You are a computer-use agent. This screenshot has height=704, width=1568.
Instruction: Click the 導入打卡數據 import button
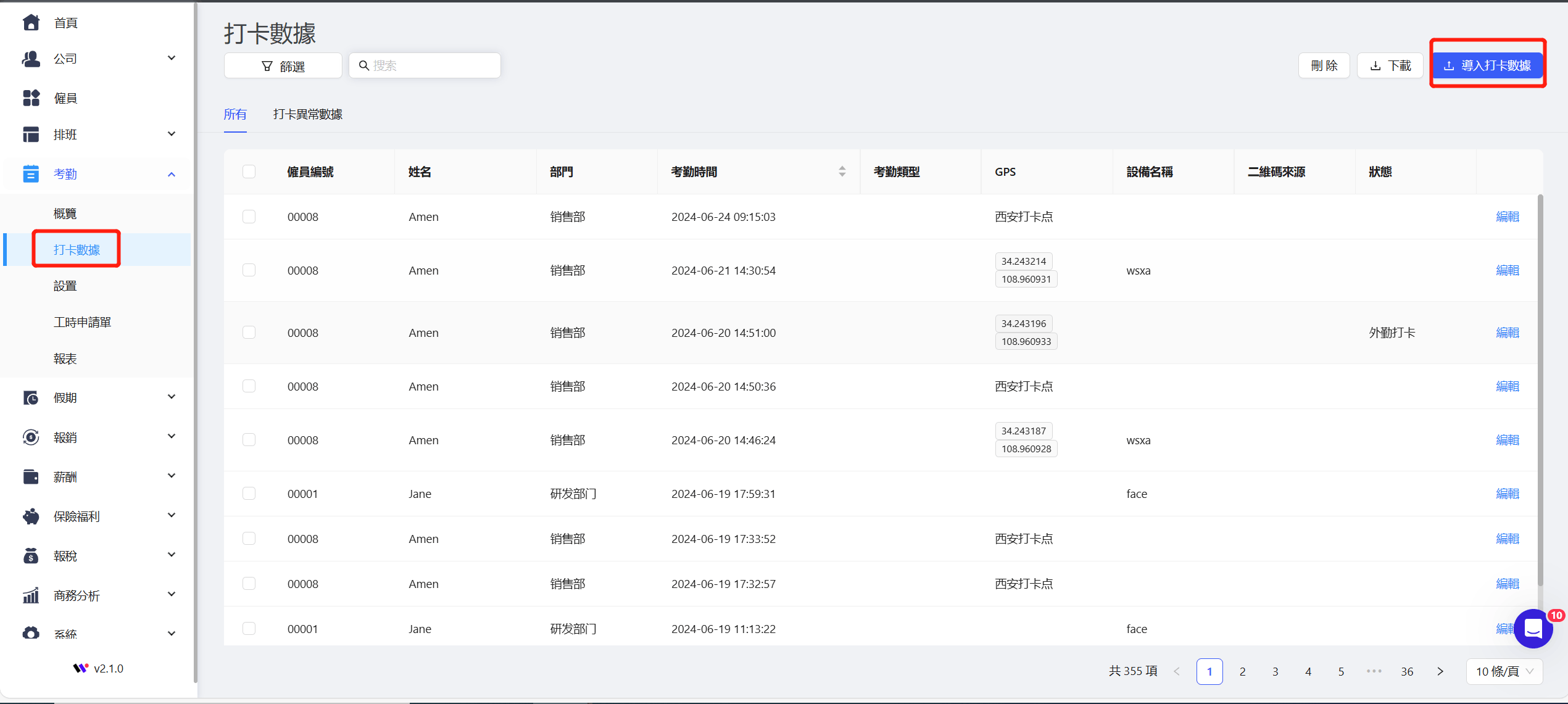[1487, 65]
